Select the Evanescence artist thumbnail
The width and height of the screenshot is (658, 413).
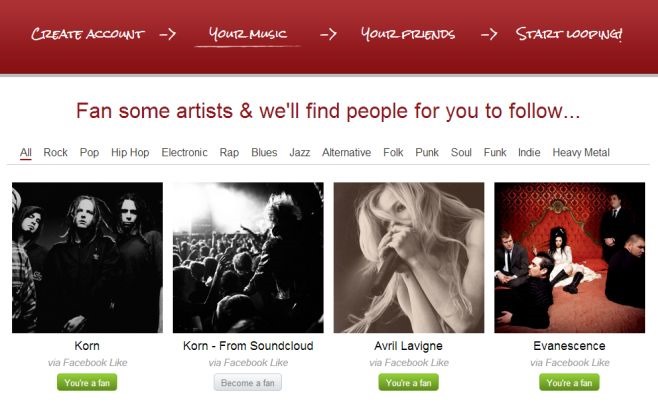coord(569,257)
